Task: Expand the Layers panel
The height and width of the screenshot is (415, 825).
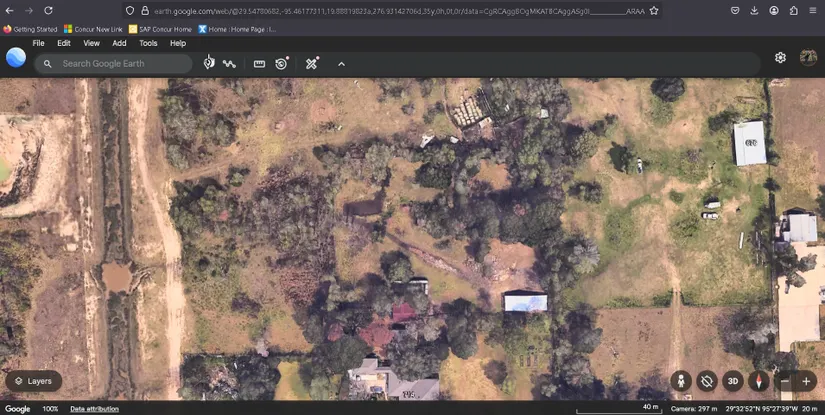Action: tap(33, 381)
